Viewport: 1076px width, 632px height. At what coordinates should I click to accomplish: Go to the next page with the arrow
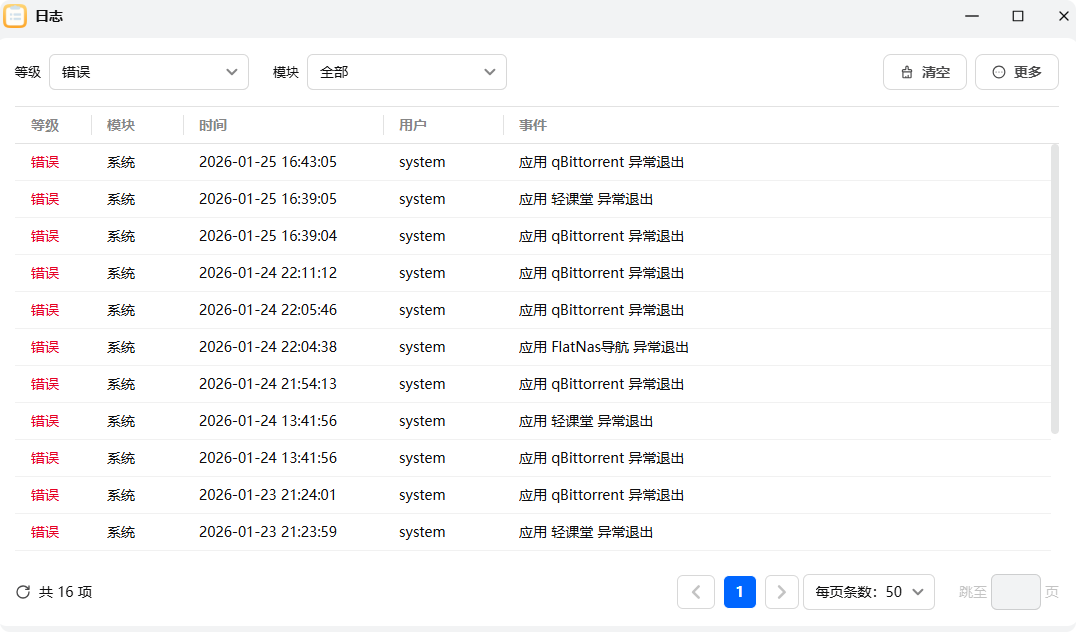(x=782, y=592)
